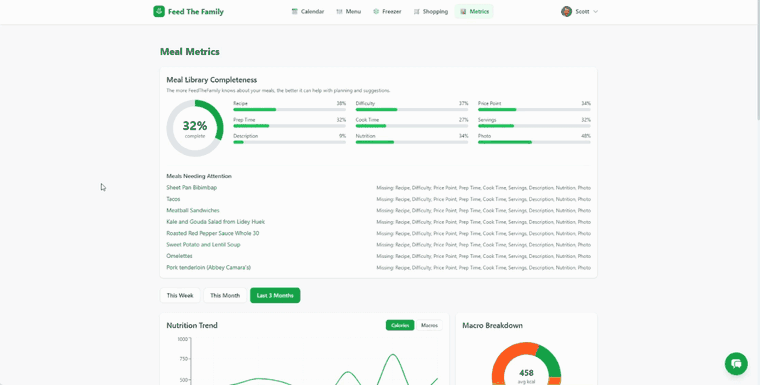Open the Tacos meal link

173,199
